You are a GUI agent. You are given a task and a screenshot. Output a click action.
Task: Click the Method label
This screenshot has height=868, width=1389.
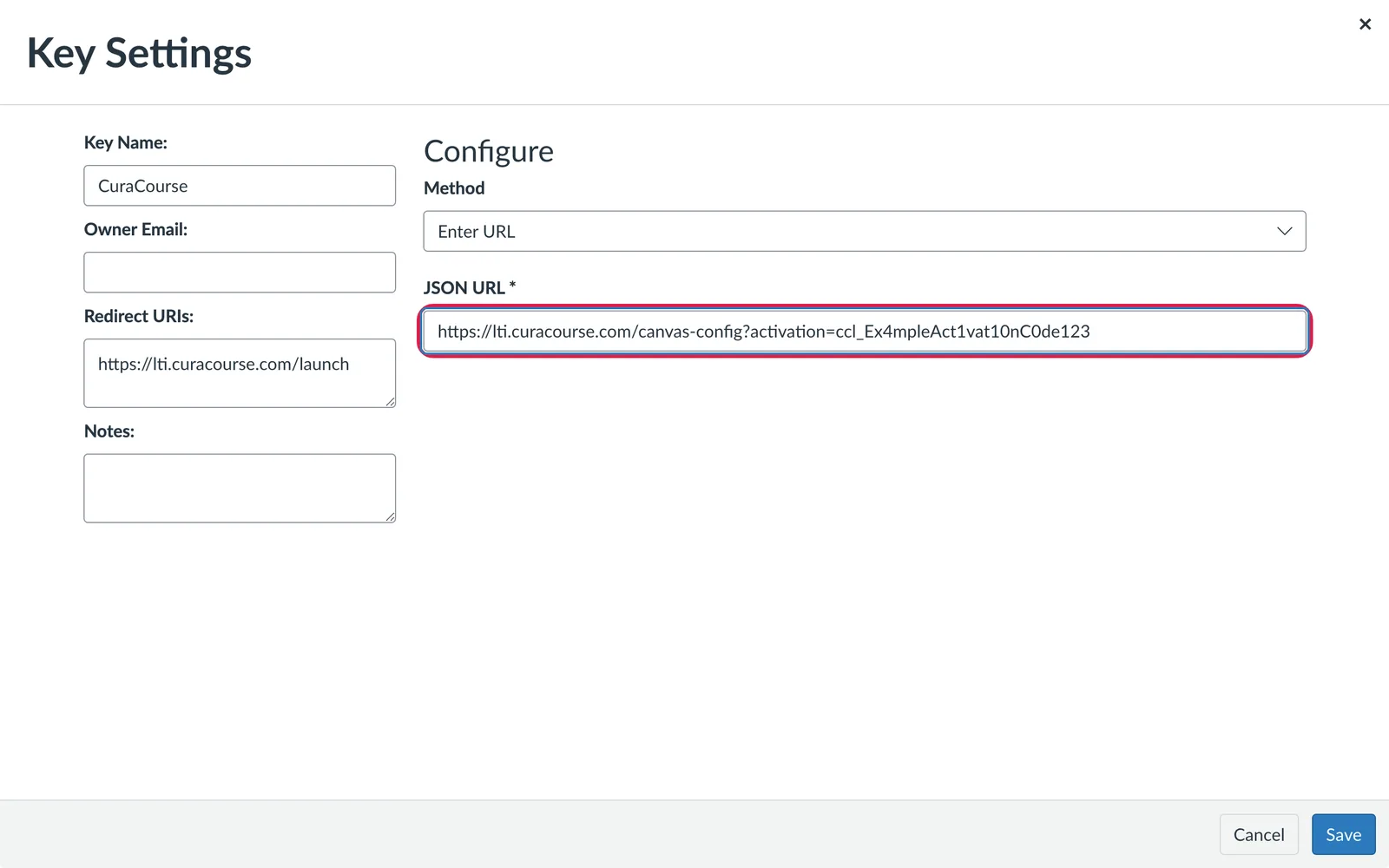coord(454,187)
